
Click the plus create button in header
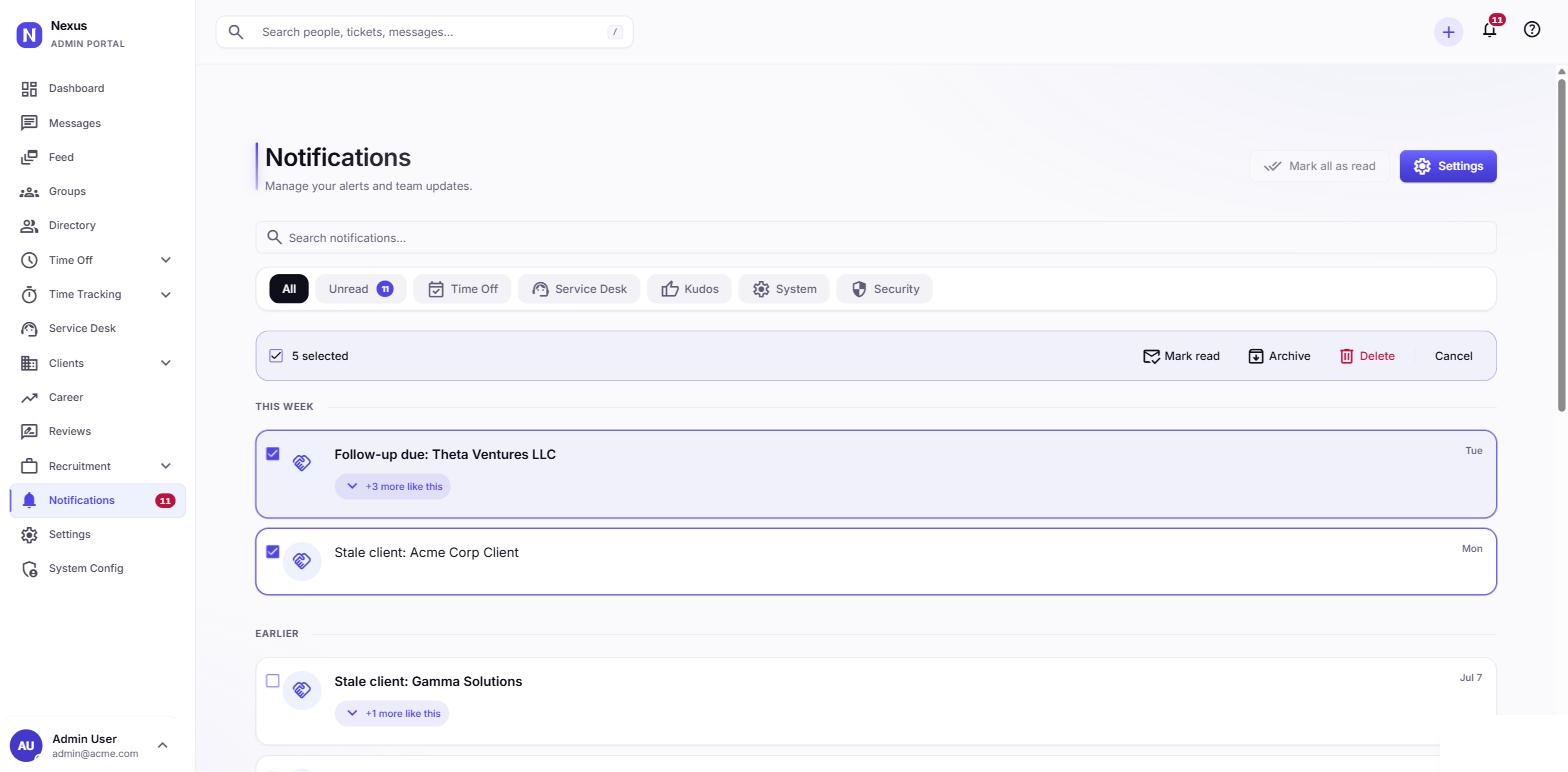coord(1448,32)
